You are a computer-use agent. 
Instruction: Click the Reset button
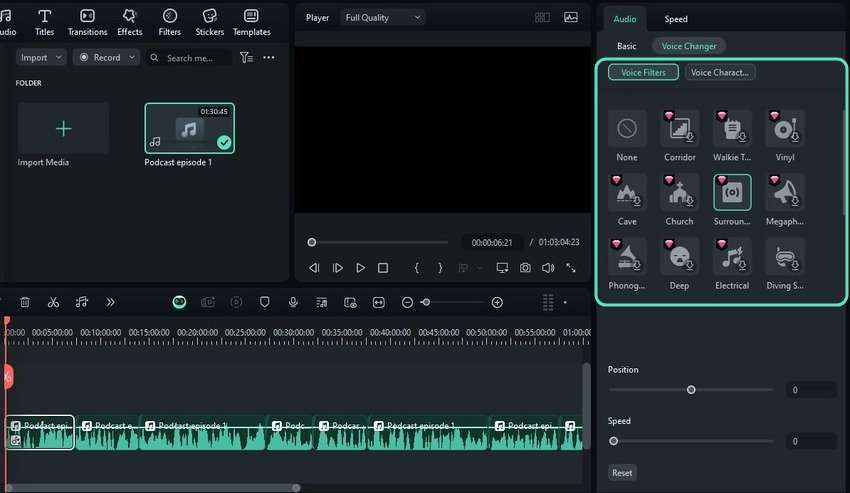(622, 472)
